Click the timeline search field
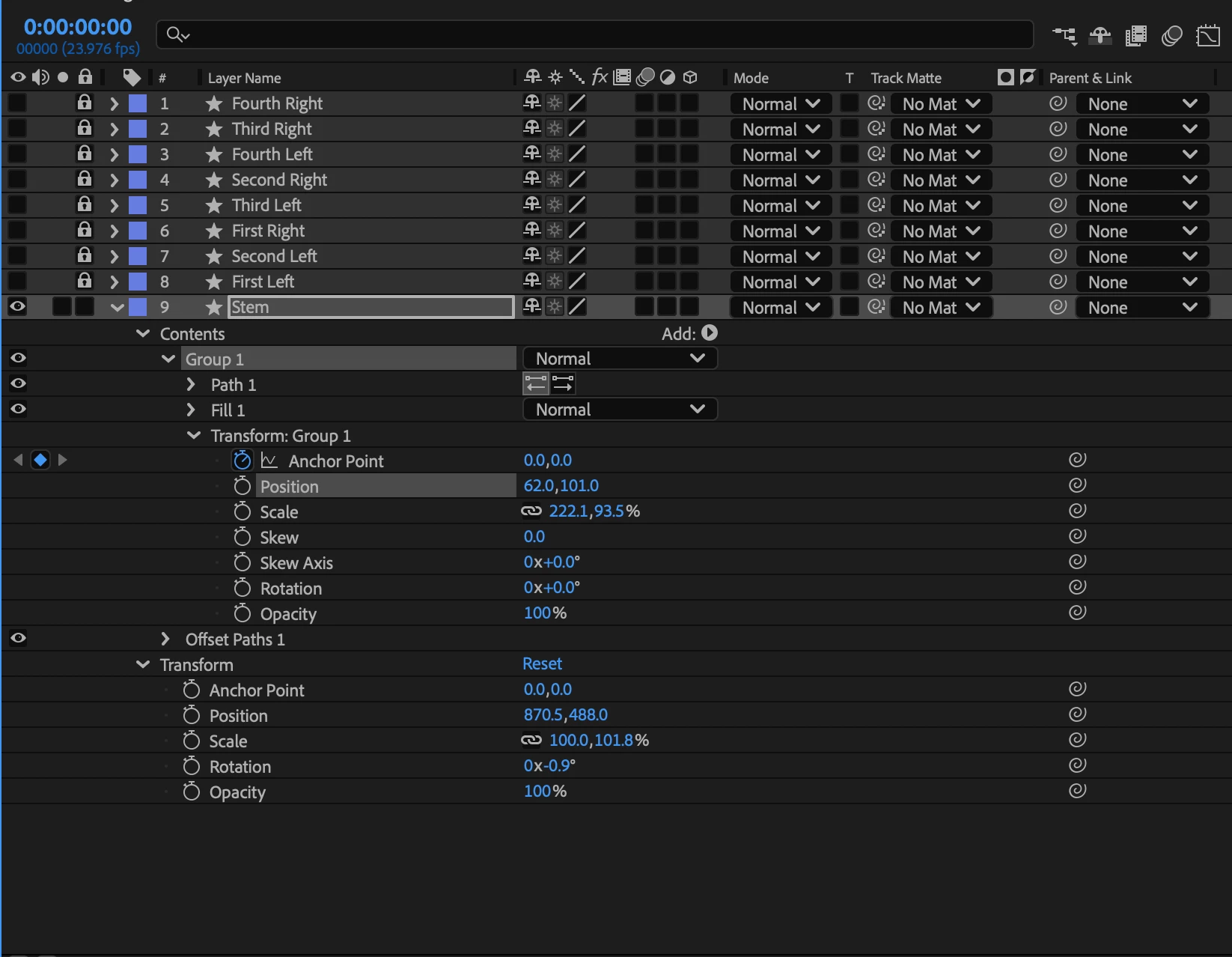This screenshot has width=1232, height=957. pyautogui.click(x=595, y=34)
